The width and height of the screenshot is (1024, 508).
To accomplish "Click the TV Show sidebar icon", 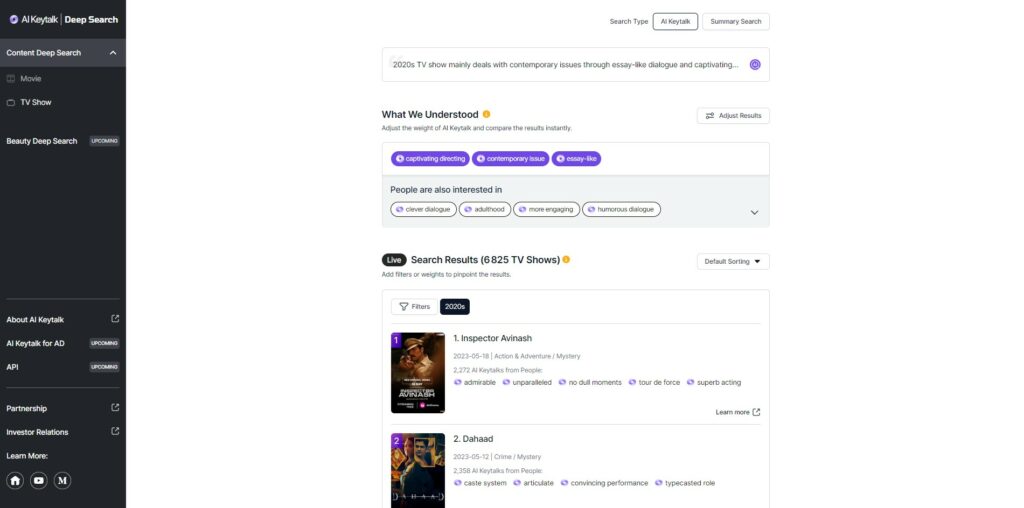I will tap(10, 102).
